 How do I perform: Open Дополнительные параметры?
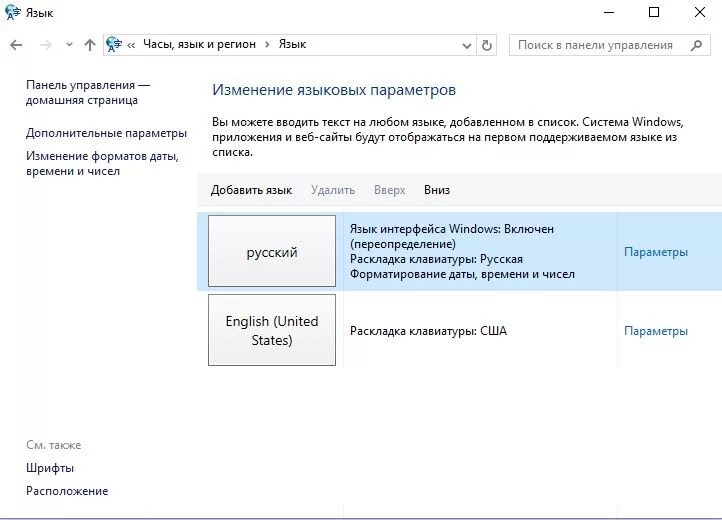tap(106, 133)
